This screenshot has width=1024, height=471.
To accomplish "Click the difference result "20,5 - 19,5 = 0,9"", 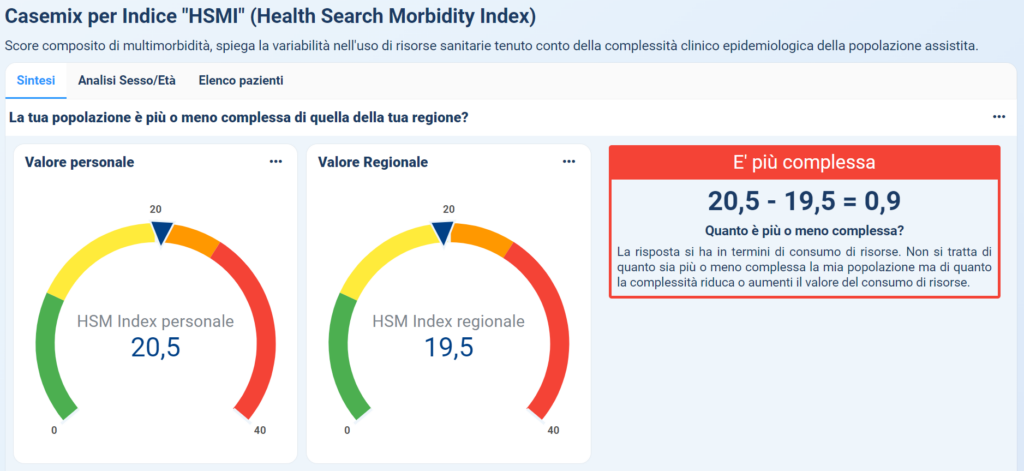I will click(x=804, y=200).
